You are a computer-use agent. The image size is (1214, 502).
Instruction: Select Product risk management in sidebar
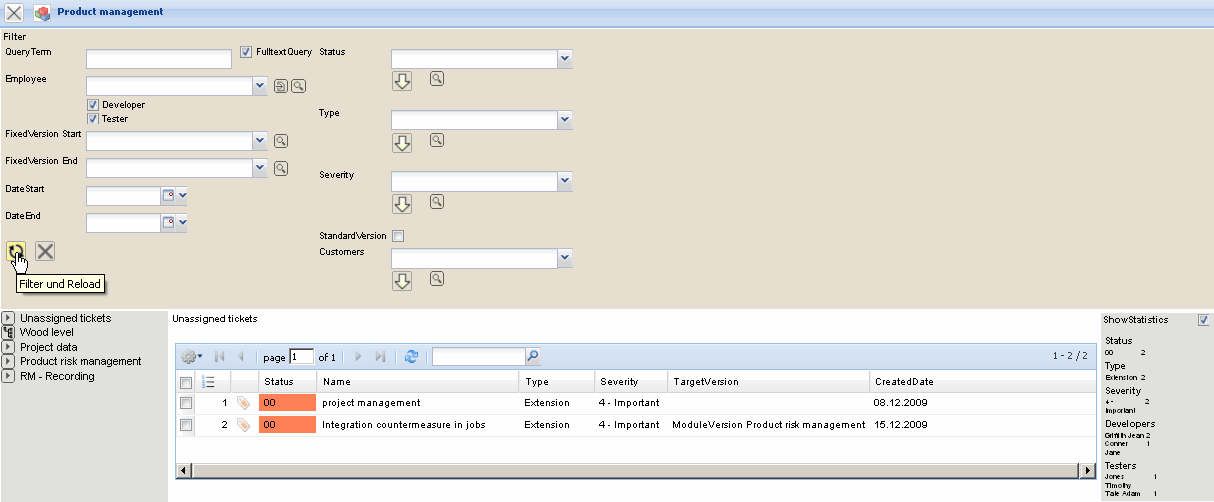coord(80,361)
